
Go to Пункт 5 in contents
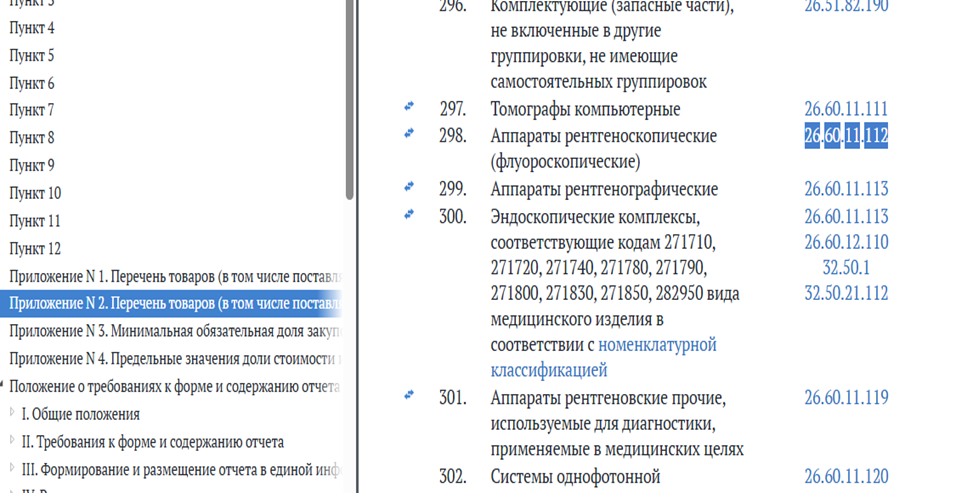point(32,56)
